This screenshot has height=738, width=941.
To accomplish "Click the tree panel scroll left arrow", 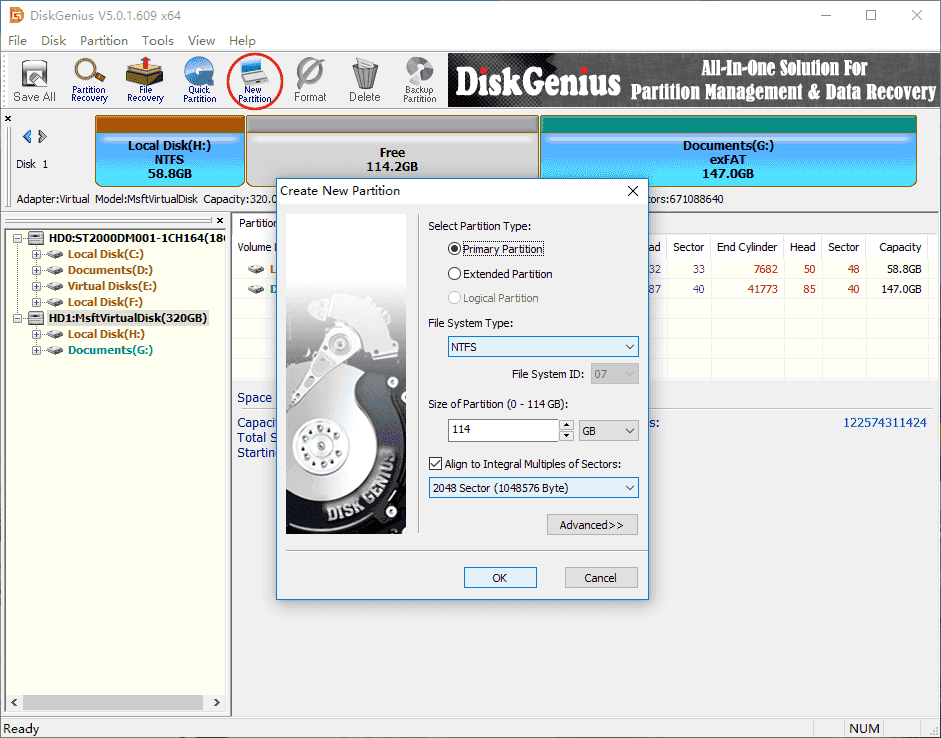I will click(x=14, y=702).
